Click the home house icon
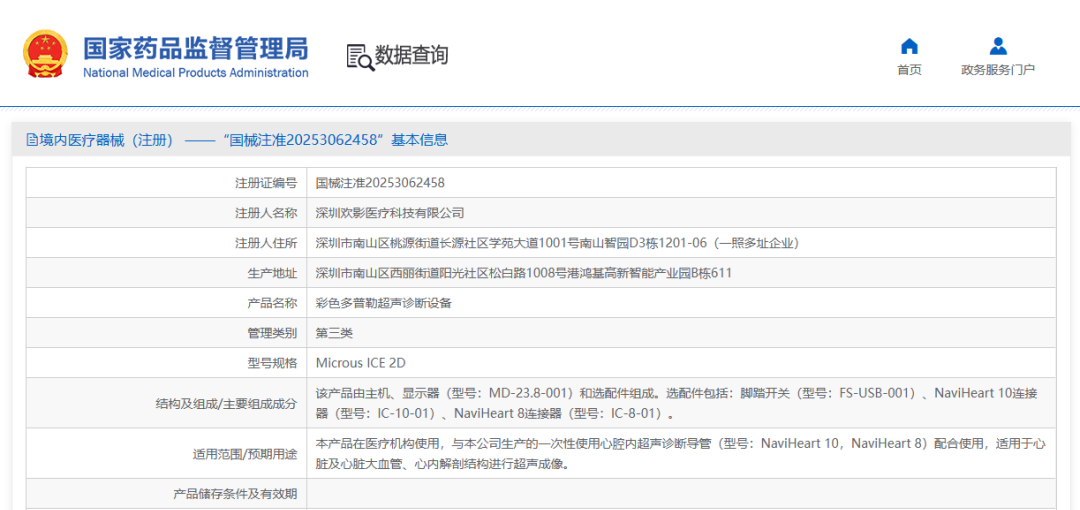Viewport: 1080px width, 510px height. (x=909, y=46)
